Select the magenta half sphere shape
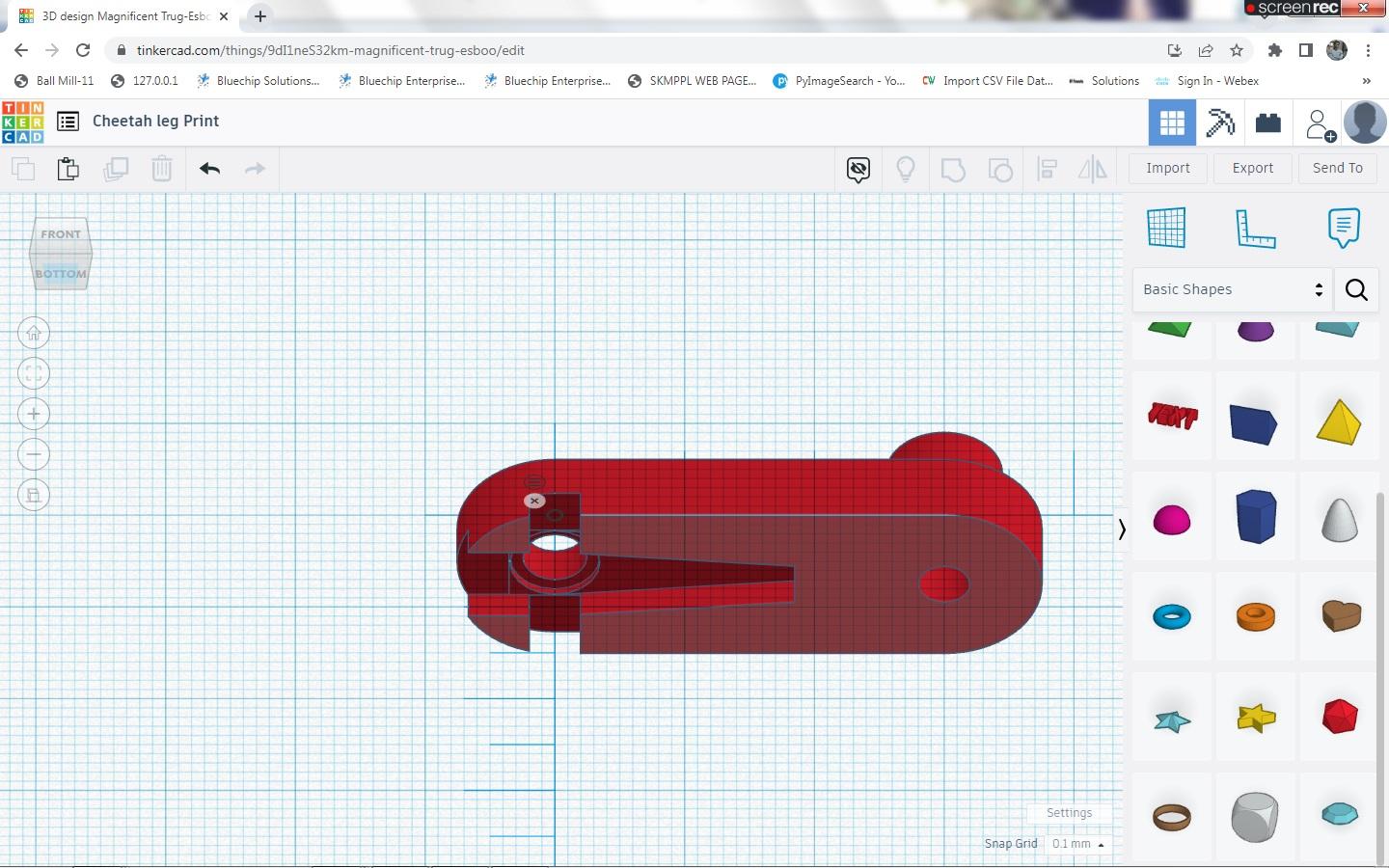This screenshot has height=868, width=1389. (x=1172, y=520)
